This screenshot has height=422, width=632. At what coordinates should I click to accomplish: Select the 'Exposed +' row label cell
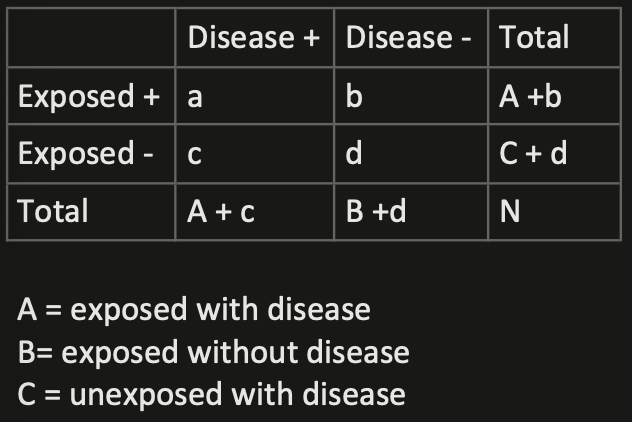[90, 97]
